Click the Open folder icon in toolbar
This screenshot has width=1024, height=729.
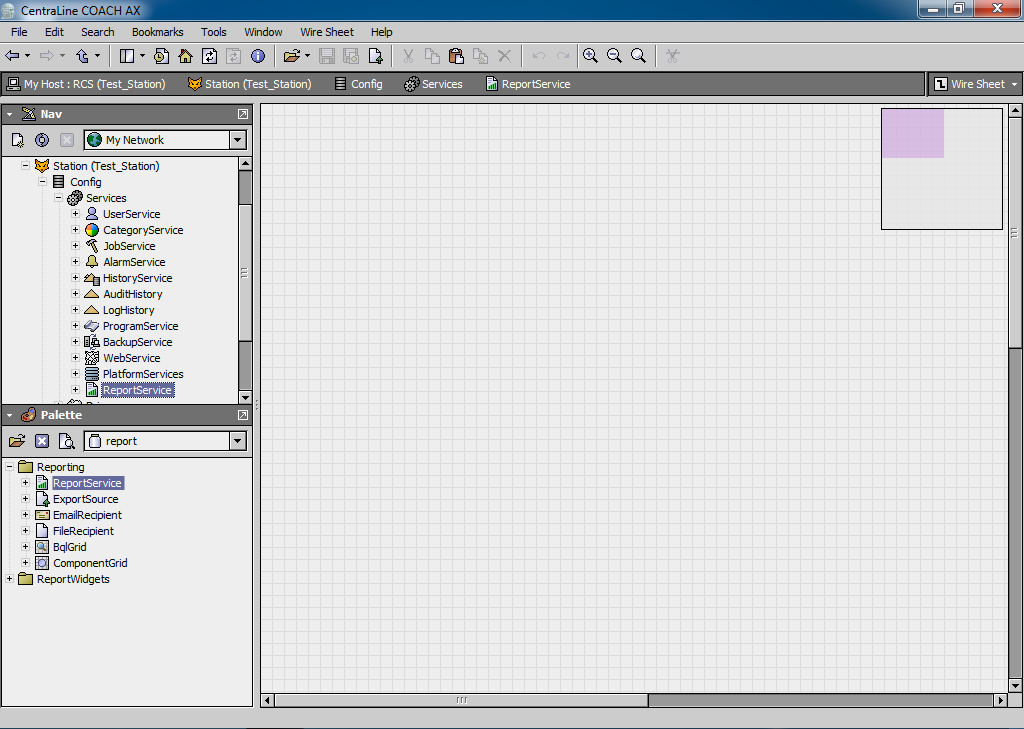[x=291, y=56]
